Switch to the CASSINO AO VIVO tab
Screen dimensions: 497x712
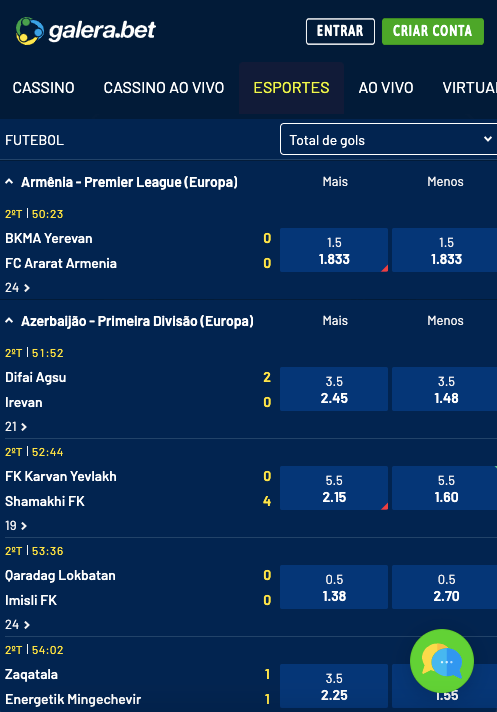tap(164, 88)
